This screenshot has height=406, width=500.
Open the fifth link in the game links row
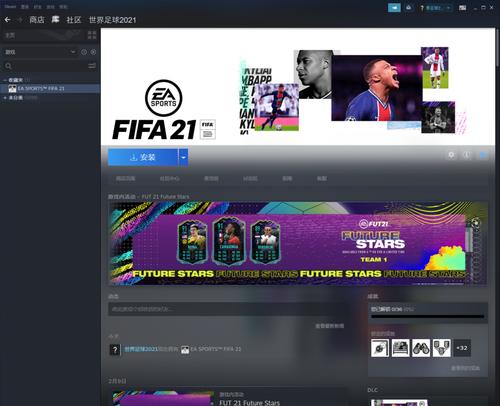pyautogui.click(x=287, y=179)
